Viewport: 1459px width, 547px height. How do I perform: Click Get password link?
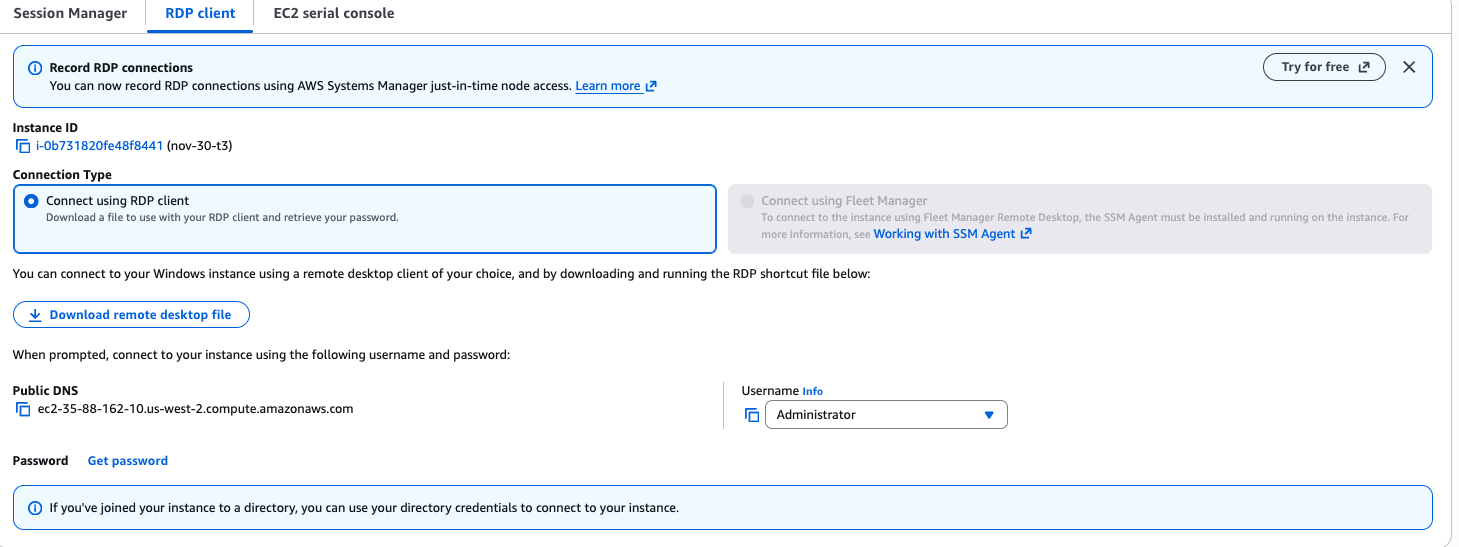coord(128,461)
